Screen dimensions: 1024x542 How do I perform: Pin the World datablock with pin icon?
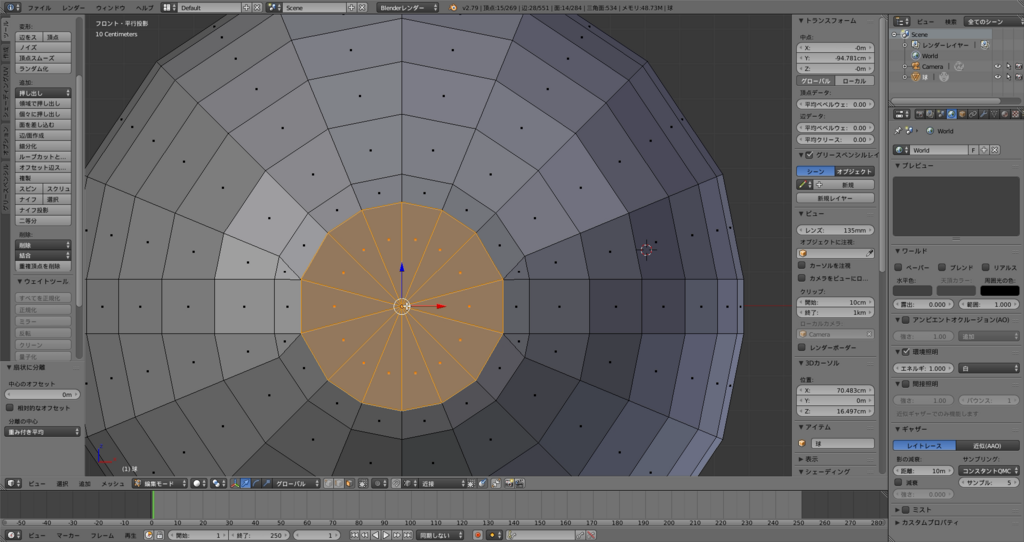pos(898,131)
